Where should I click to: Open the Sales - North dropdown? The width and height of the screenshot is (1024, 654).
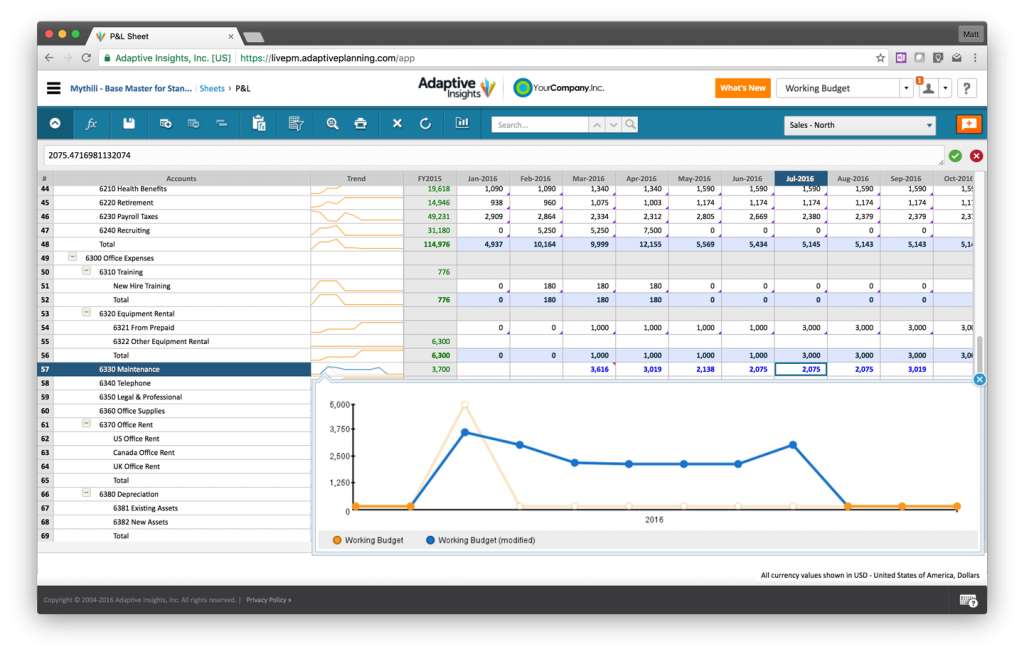858,124
